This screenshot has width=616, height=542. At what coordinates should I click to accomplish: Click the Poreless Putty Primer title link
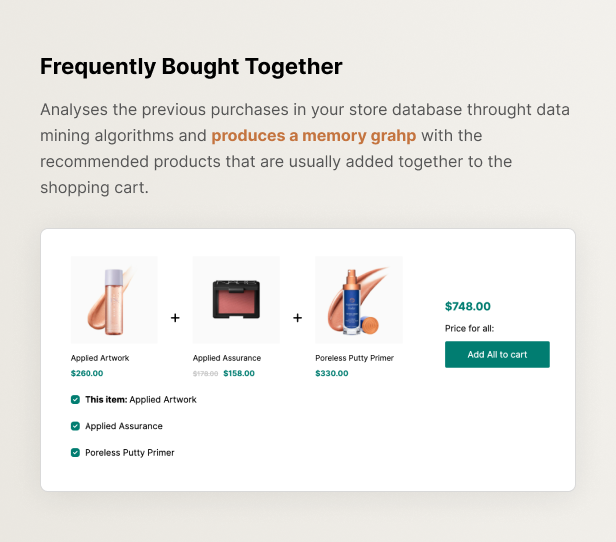click(354, 358)
